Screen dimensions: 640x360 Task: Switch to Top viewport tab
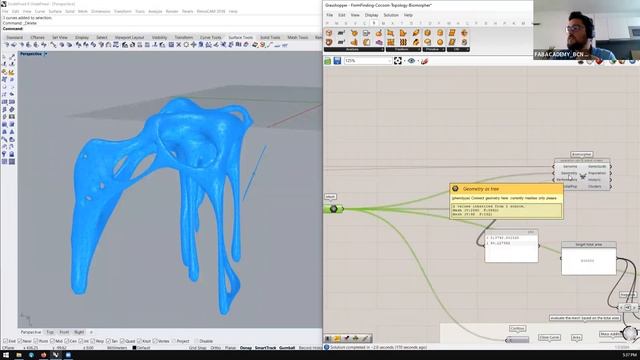(50, 332)
